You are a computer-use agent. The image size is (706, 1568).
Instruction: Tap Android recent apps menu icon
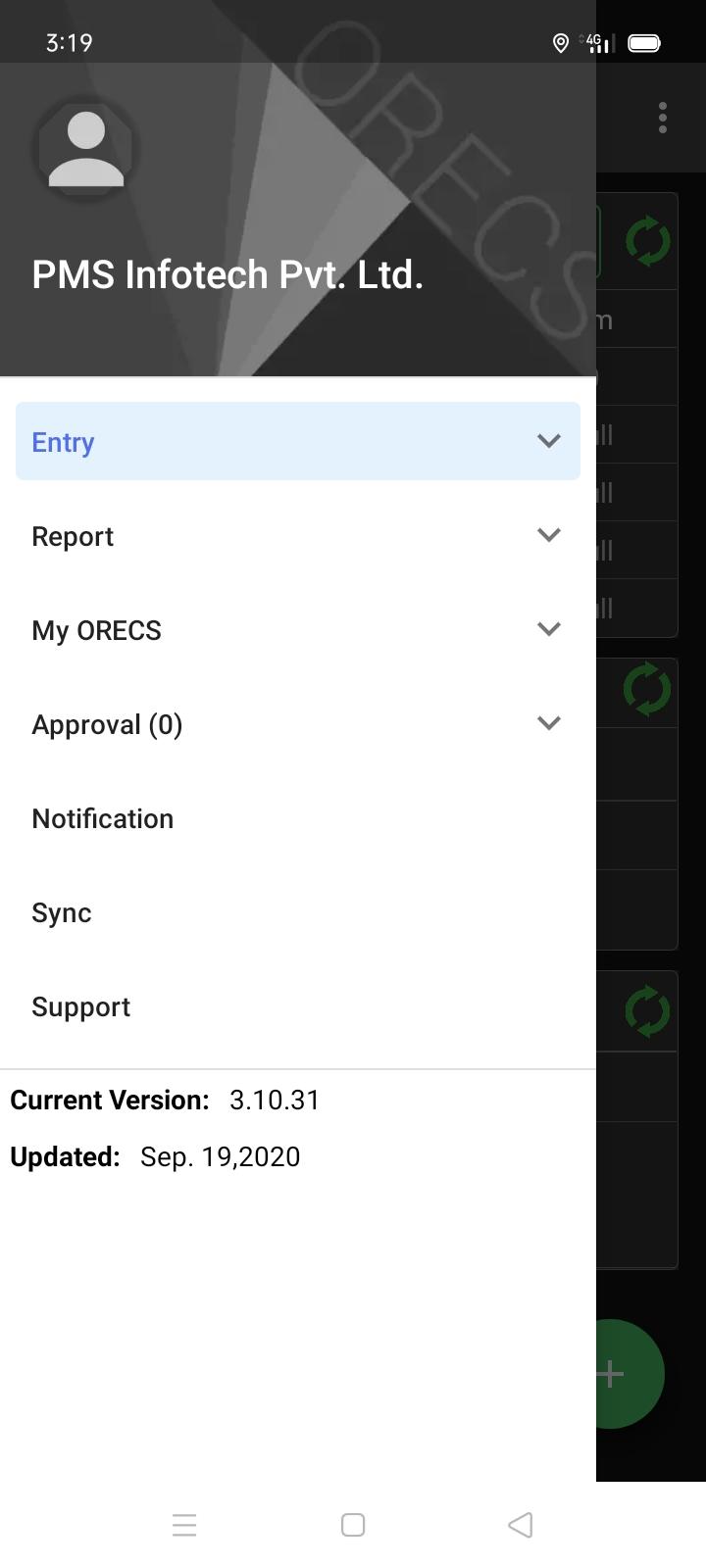pos(184,1525)
